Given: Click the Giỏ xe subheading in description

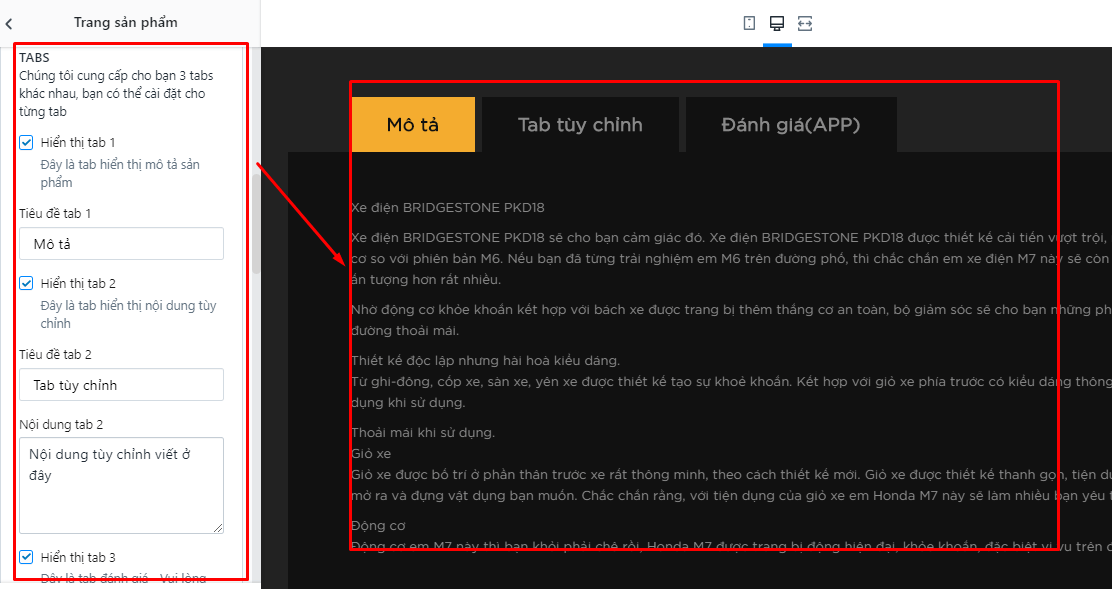Looking at the screenshot, I should (x=371, y=454).
